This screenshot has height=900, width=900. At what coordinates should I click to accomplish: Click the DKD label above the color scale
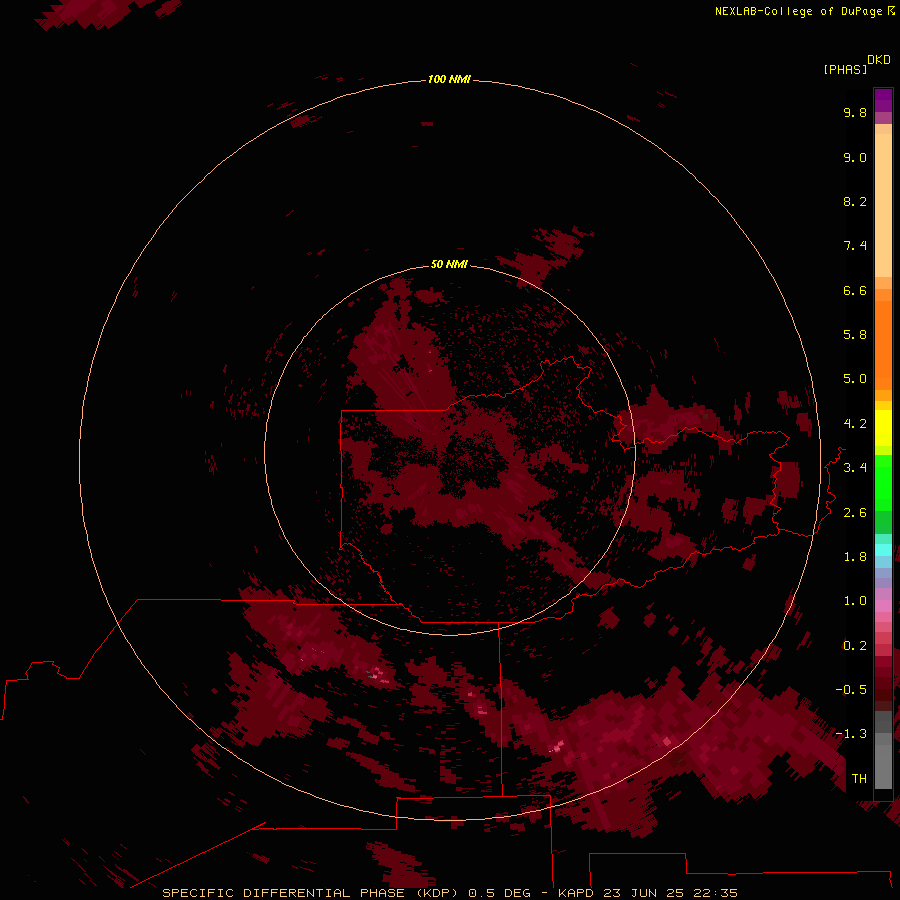[x=879, y=60]
